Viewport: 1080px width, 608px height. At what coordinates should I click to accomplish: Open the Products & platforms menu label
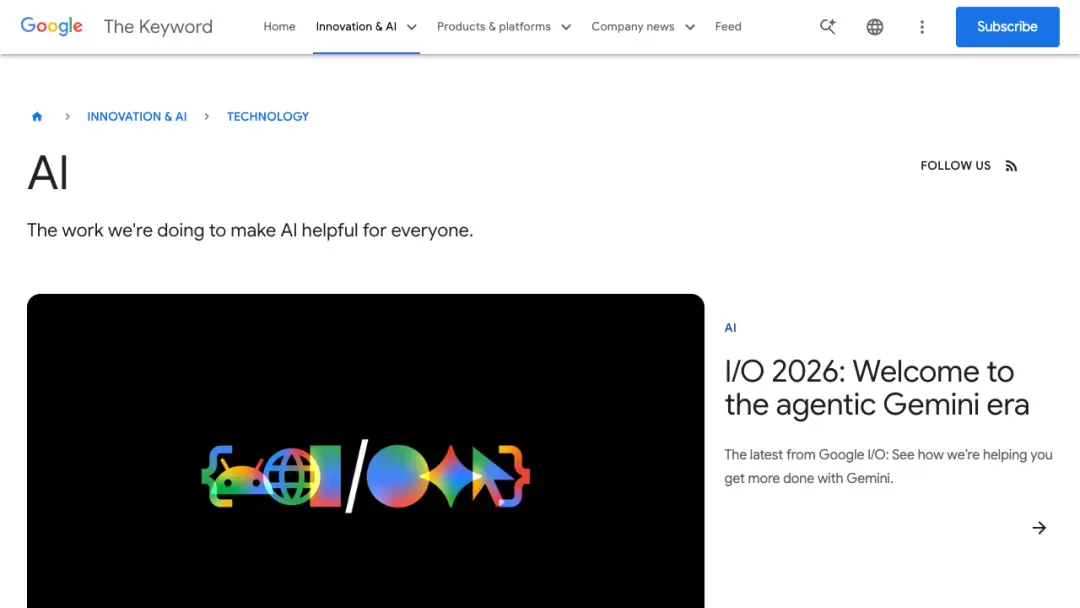[494, 27]
